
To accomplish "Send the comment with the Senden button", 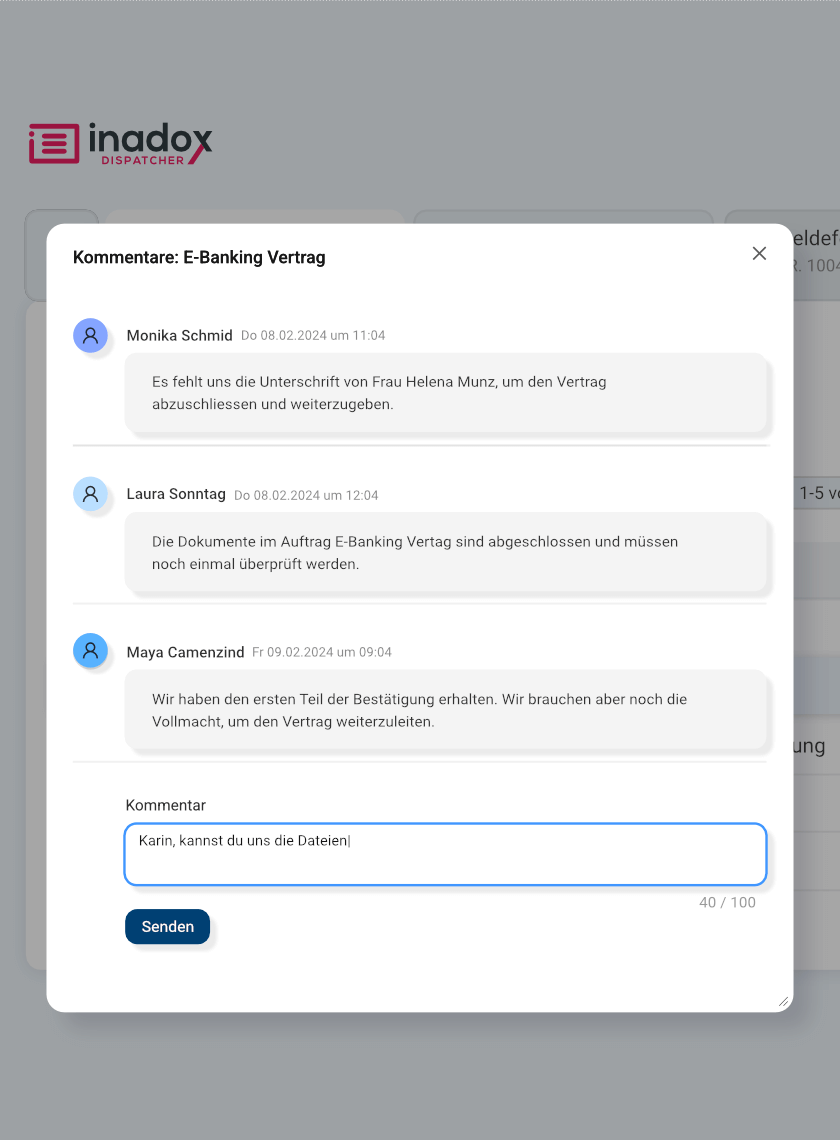I will [167, 927].
